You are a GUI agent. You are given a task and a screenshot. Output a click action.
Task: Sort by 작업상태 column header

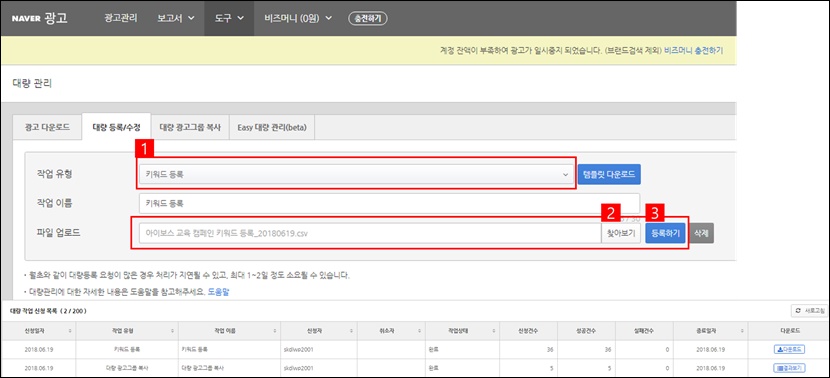tap(462, 330)
